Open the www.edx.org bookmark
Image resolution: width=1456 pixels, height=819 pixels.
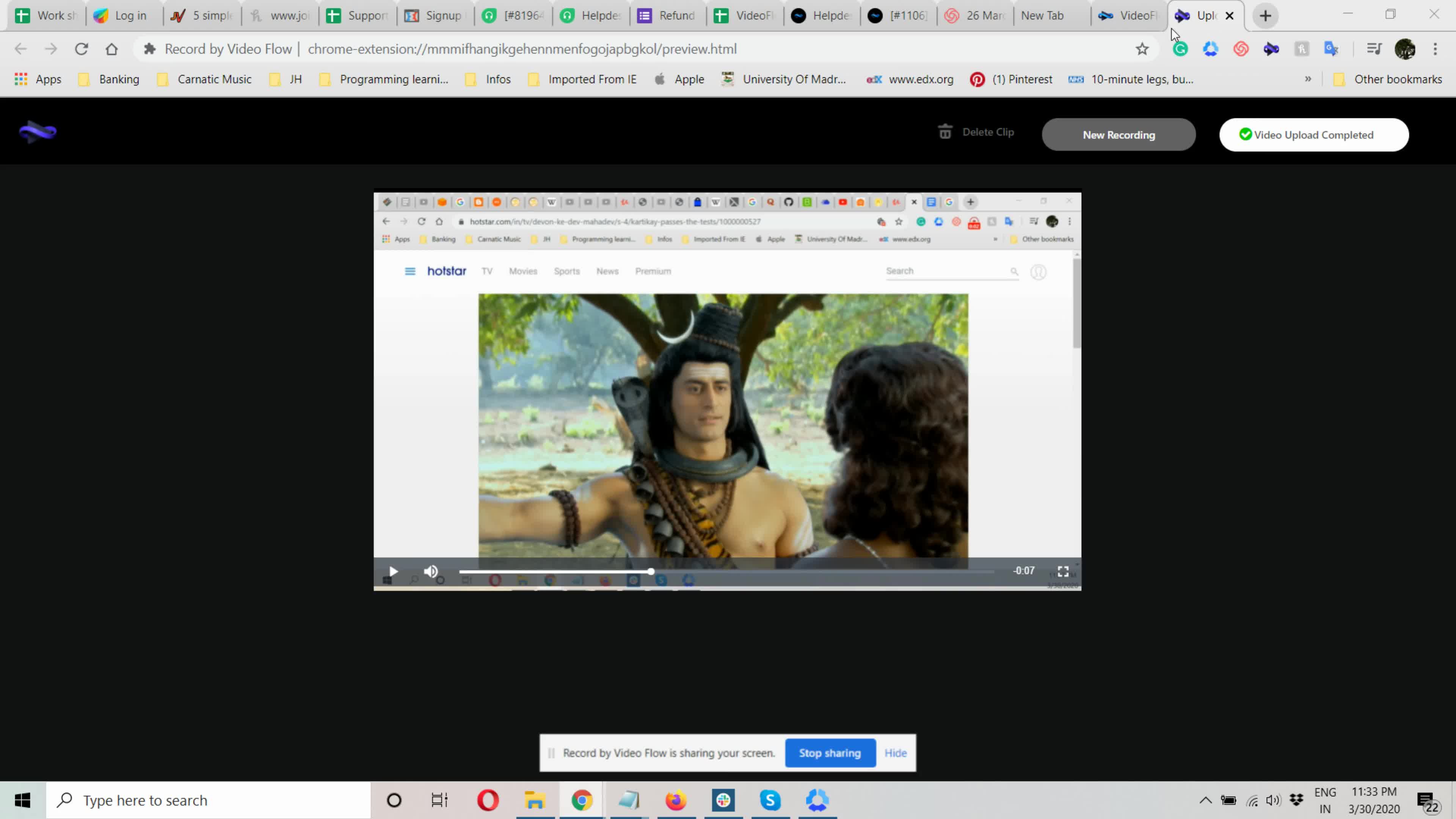click(x=910, y=79)
